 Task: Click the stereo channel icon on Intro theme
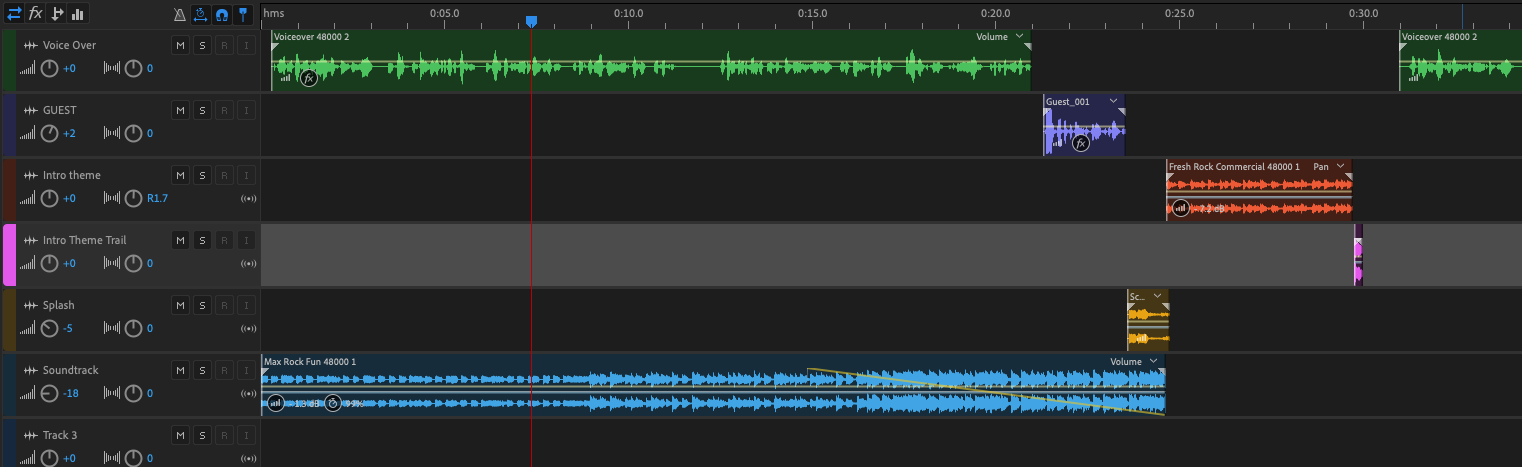click(x=248, y=199)
